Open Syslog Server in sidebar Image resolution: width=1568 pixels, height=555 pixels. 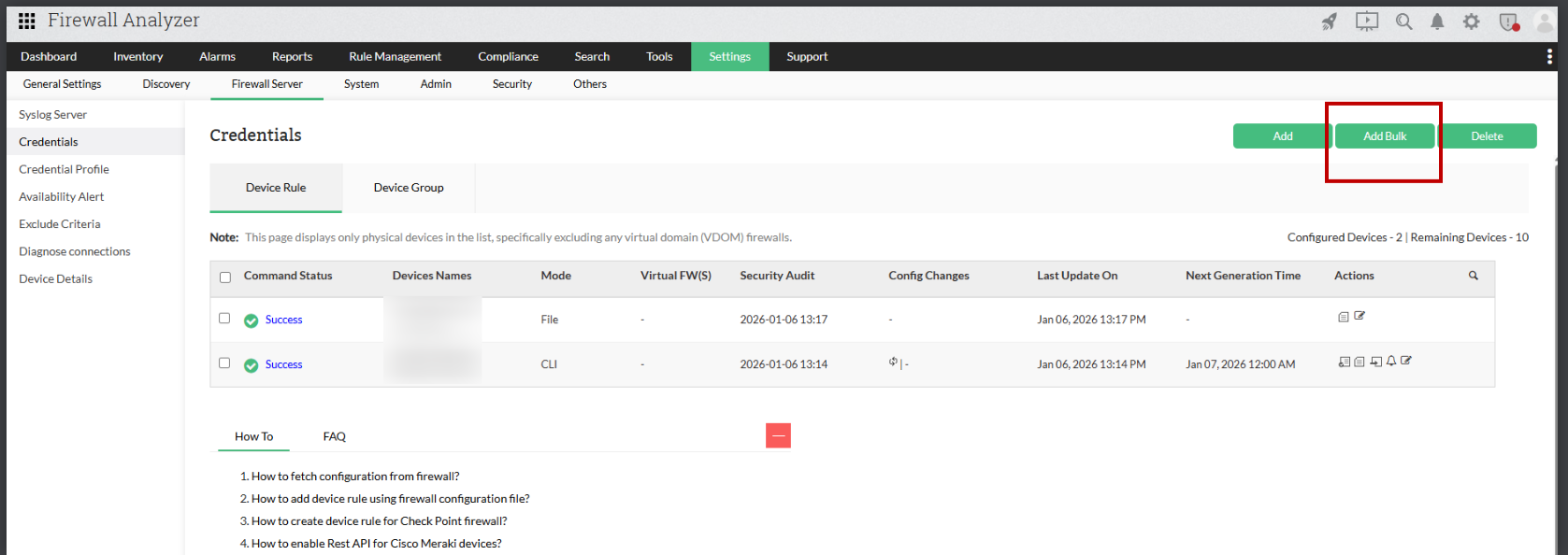pyautogui.click(x=52, y=115)
